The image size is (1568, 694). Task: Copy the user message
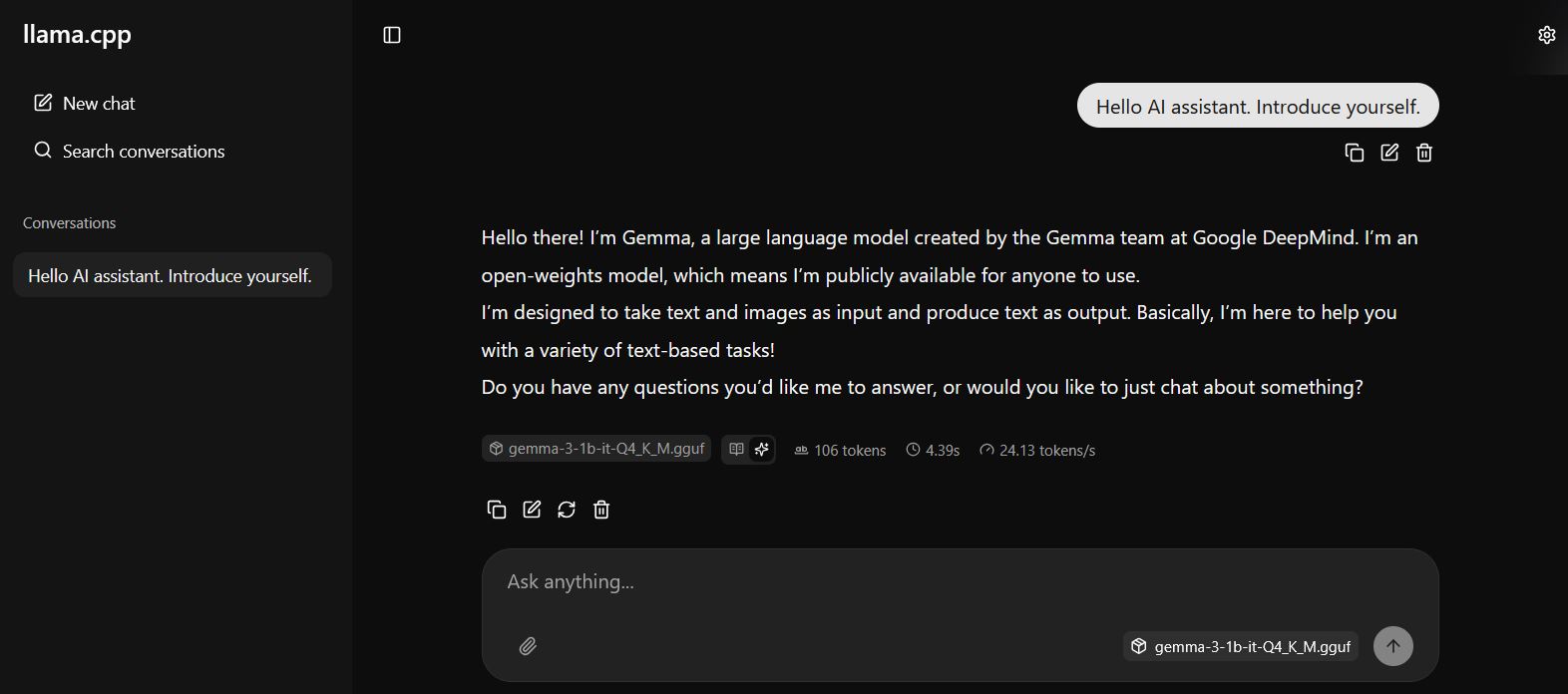[x=1354, y=153]
